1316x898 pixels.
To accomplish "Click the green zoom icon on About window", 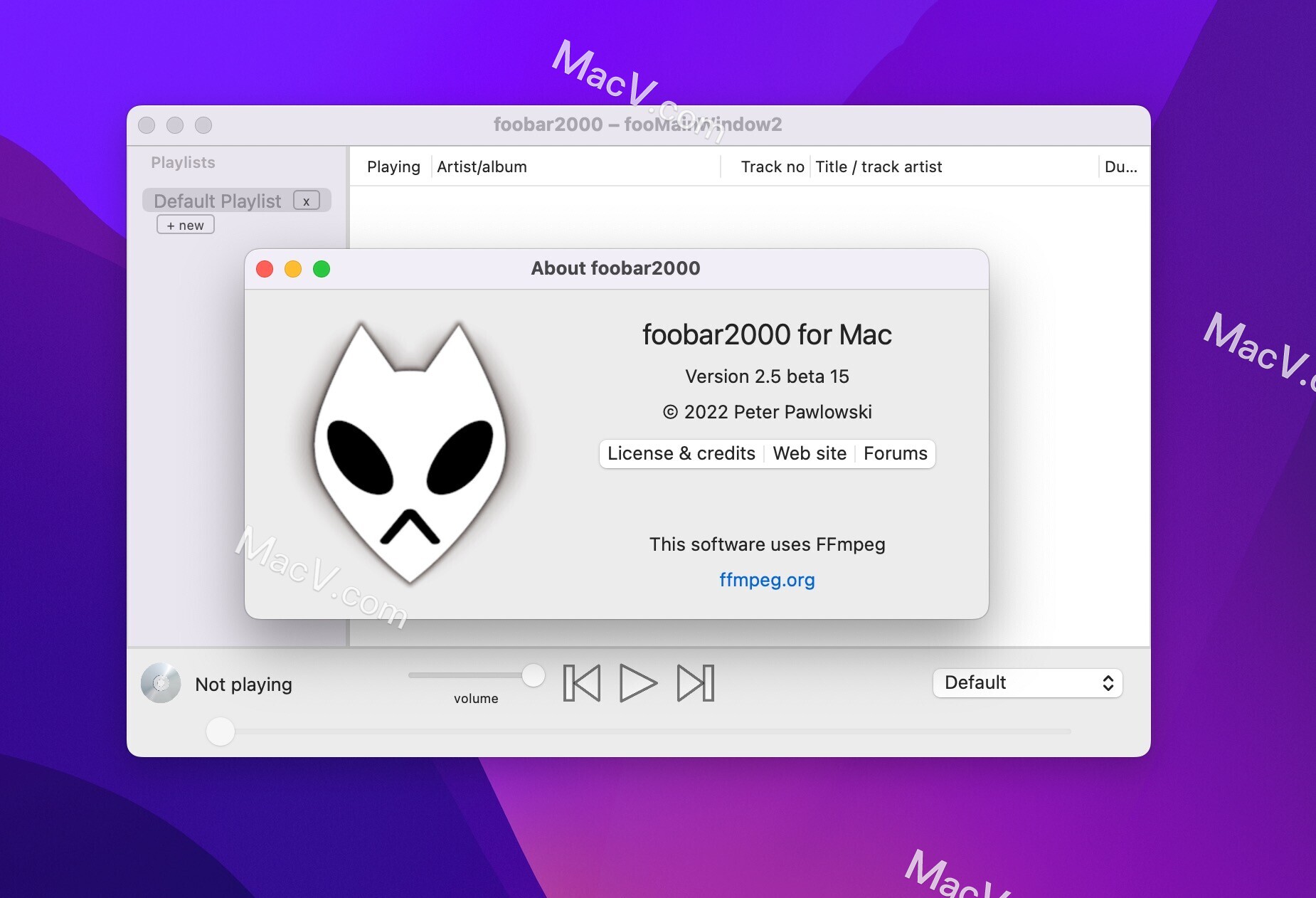I will (x=322, y=269).
